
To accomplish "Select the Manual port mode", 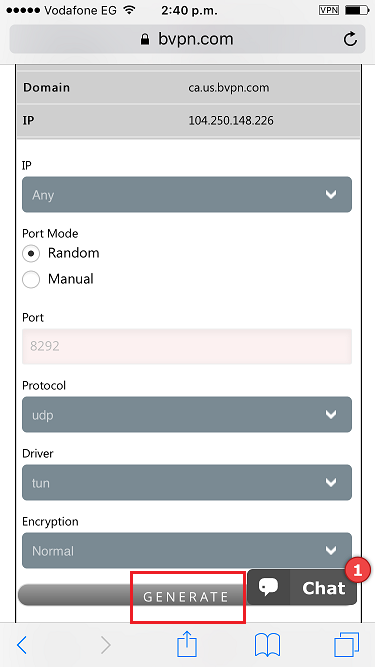I will [31, 279].
